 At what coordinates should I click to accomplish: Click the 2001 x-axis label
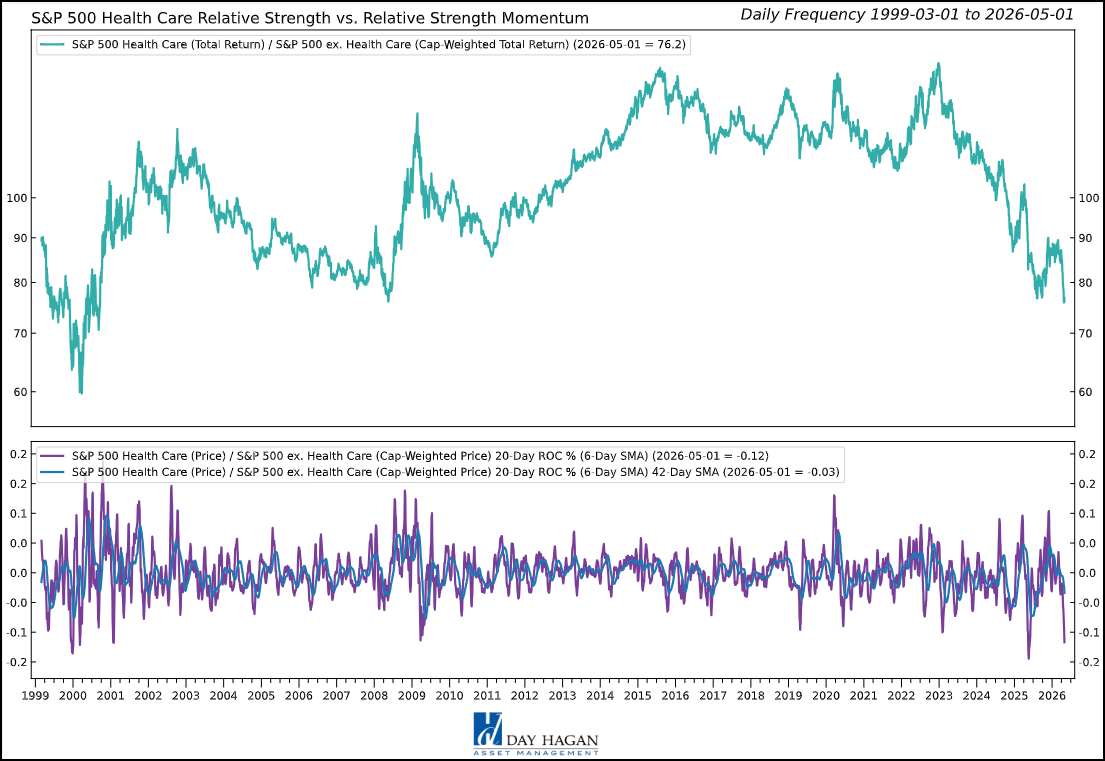tap(111, 695)
